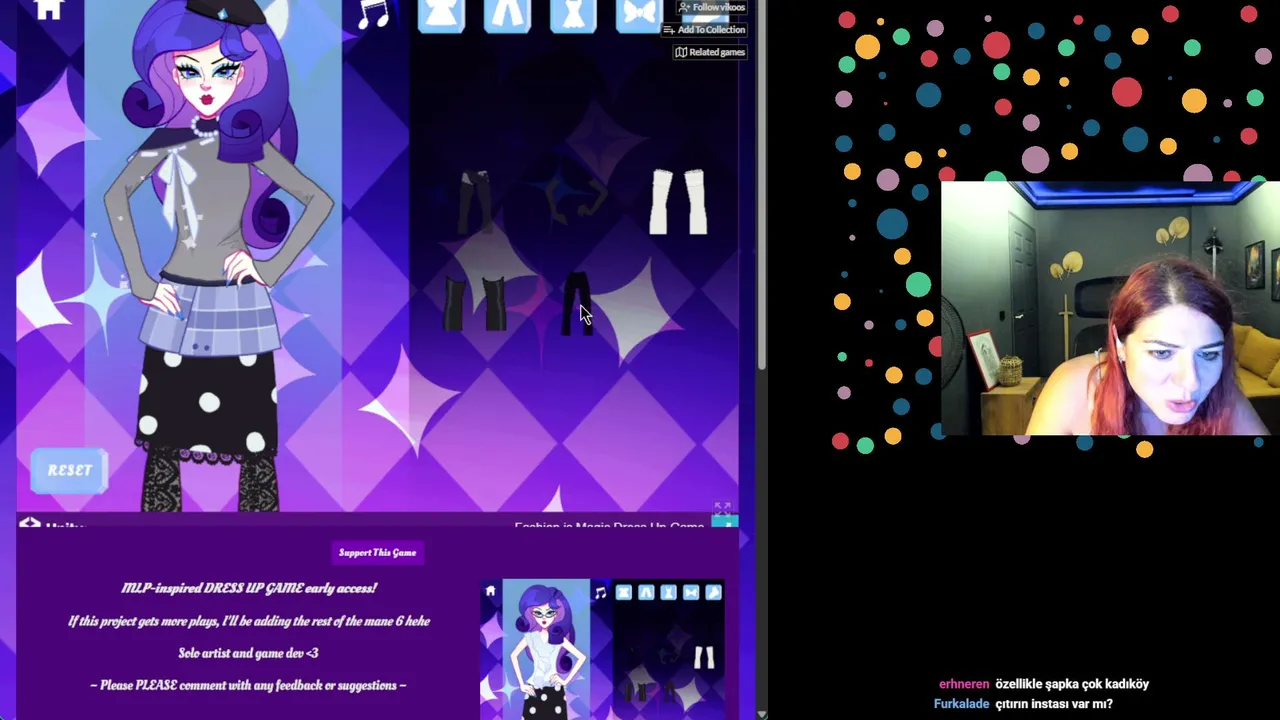Open the game screenshot thumbnail below
The image size is (1280, 720).
click(603, 650)
